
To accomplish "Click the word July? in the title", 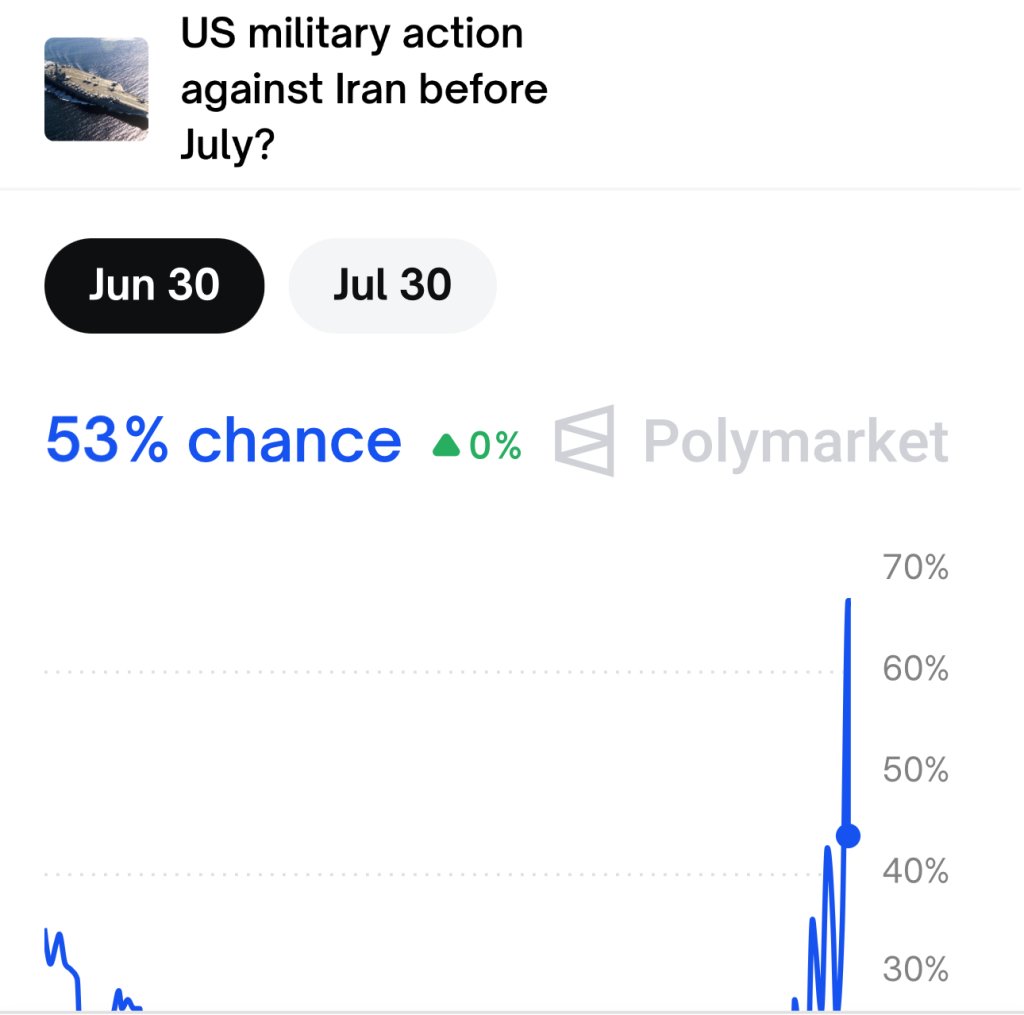I will coord(227,144).
